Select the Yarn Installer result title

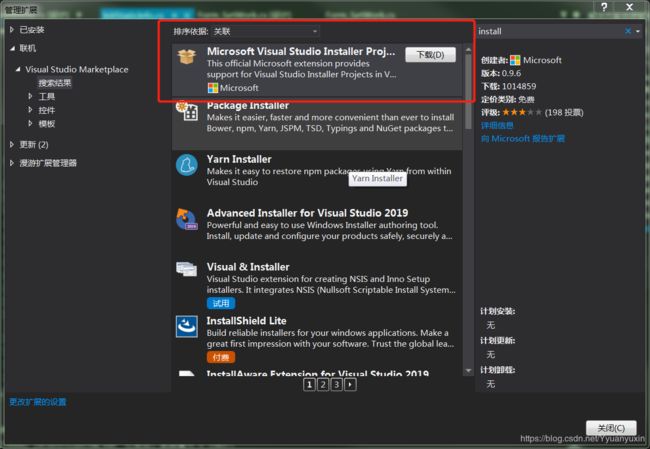(x=239, y=159)
